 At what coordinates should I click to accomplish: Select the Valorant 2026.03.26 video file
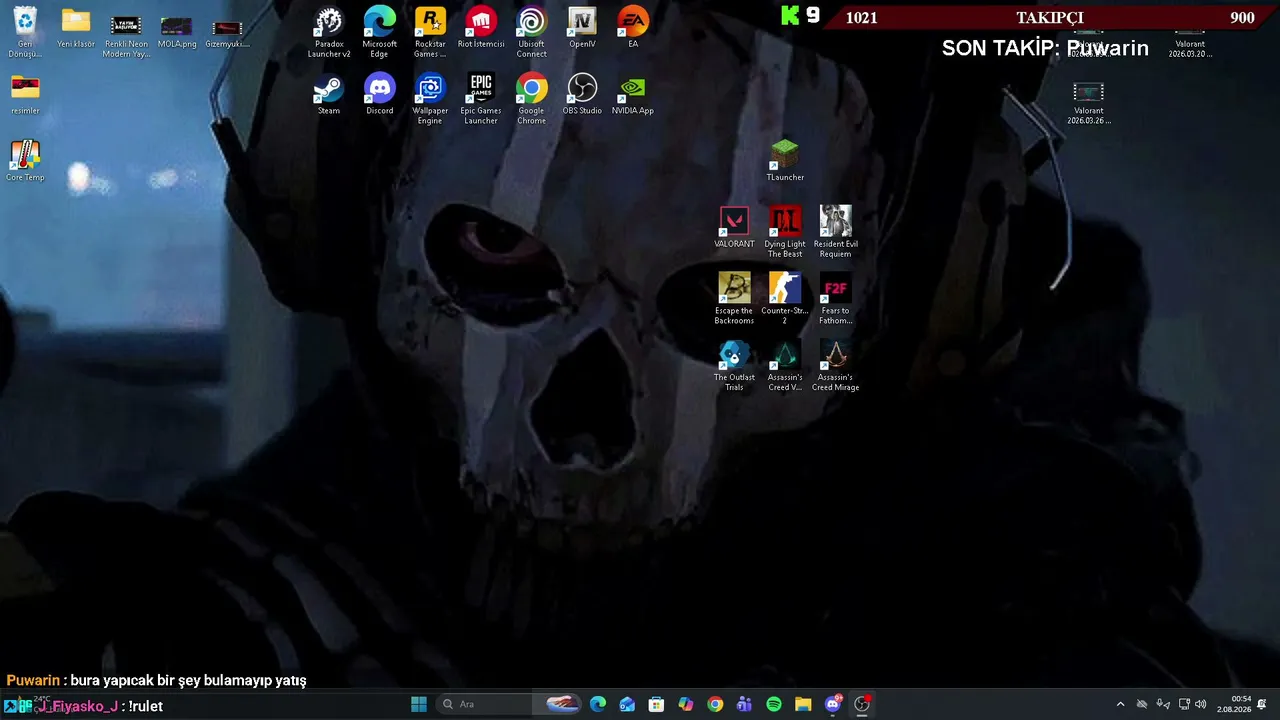[x=1088, y=103]
